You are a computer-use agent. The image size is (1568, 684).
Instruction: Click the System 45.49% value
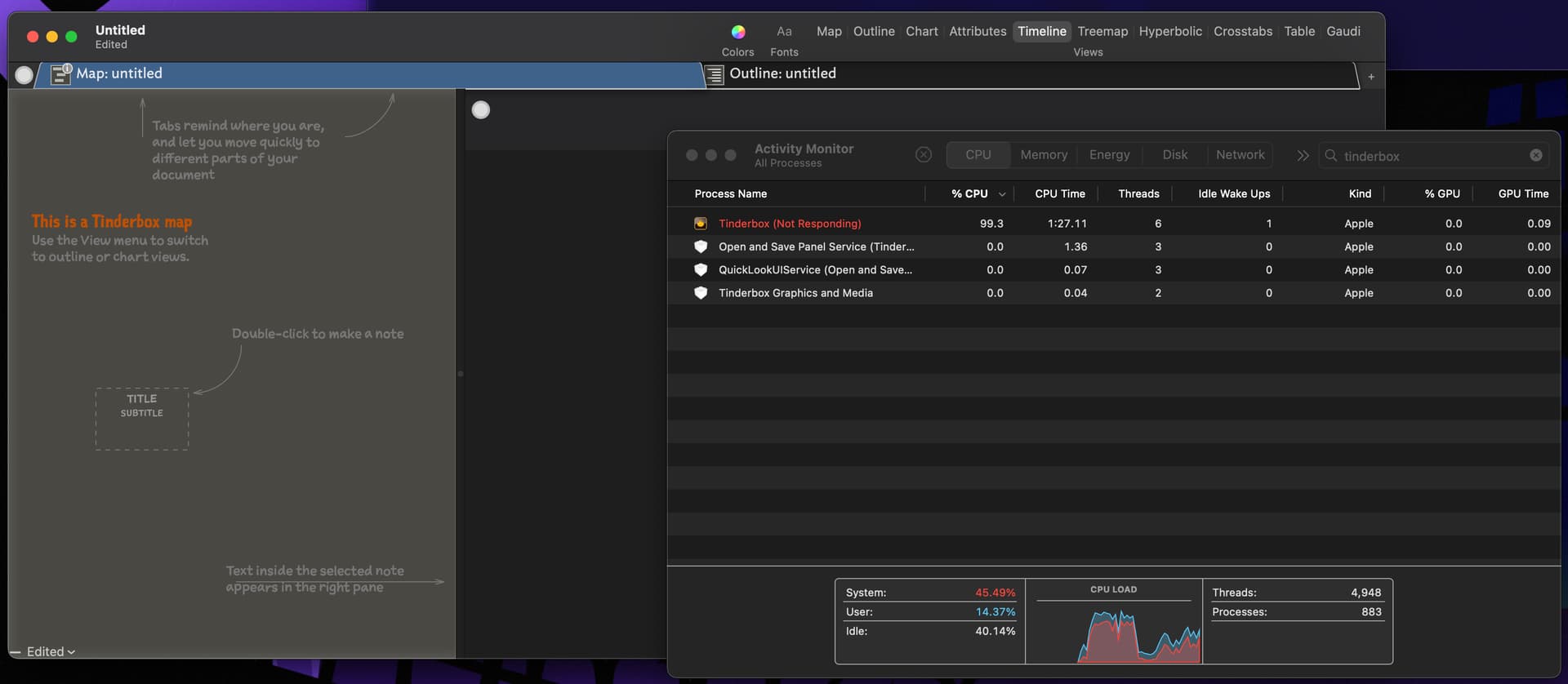pos(995,593)
